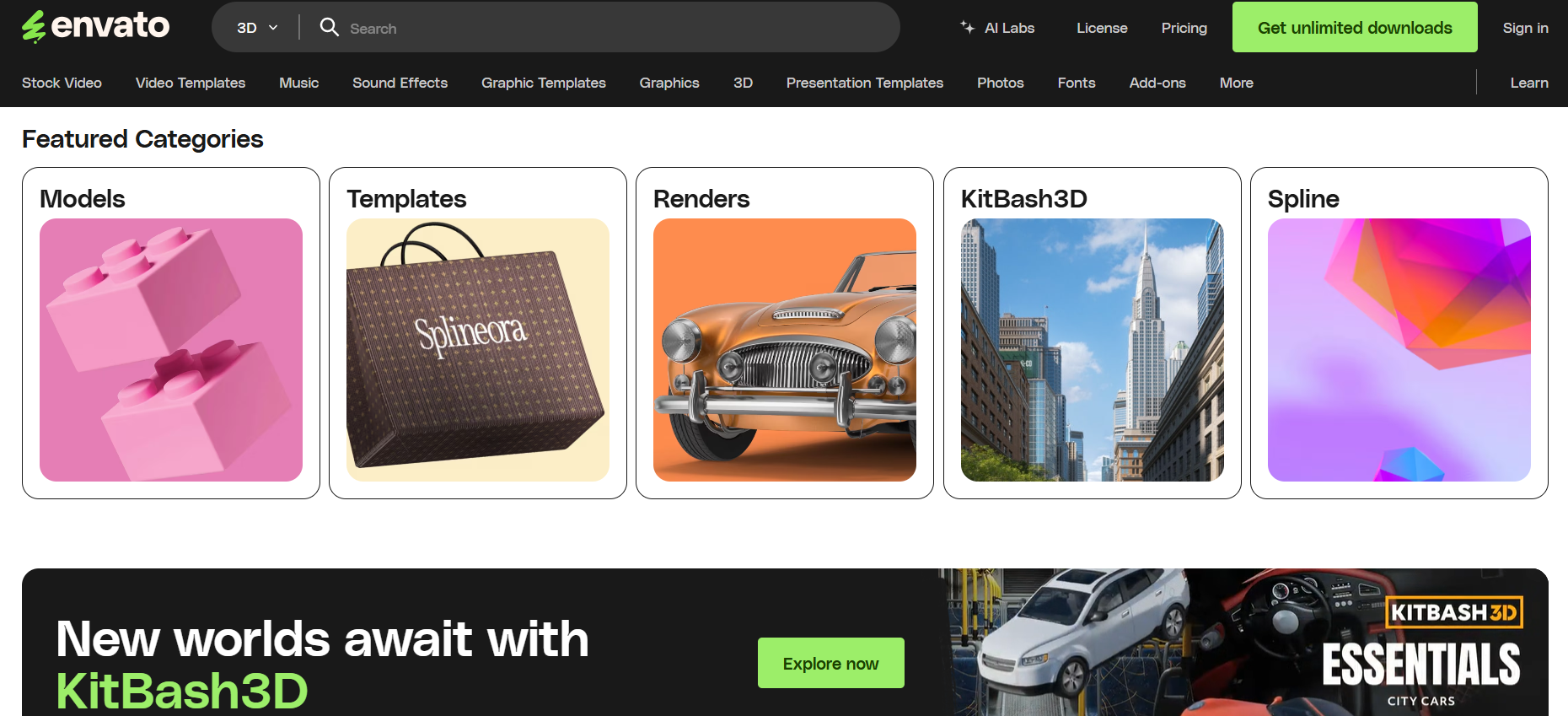Viewport: 1568px width, 716px height.
Task: Click the Templates category title
Action: 406,199
